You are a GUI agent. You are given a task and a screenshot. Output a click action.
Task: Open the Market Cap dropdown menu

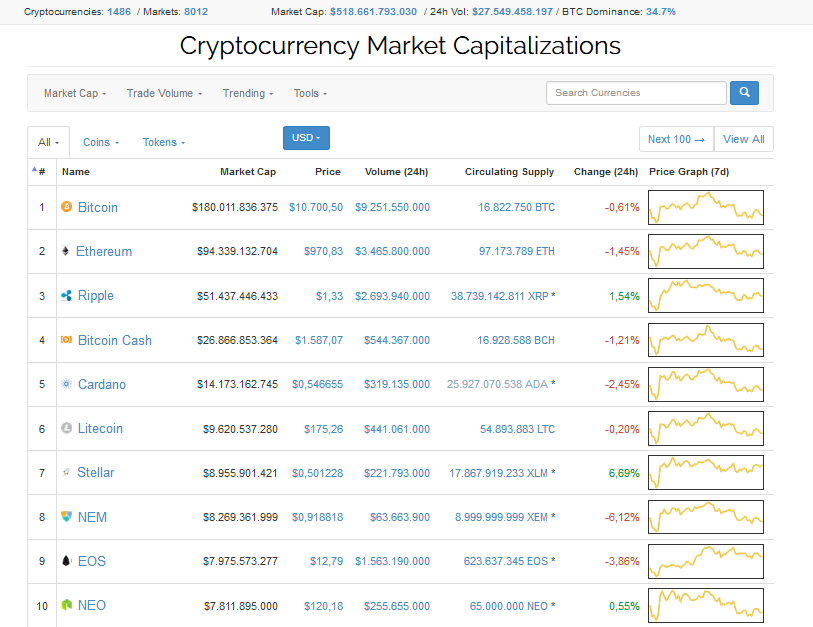click(x=75, y=93)
